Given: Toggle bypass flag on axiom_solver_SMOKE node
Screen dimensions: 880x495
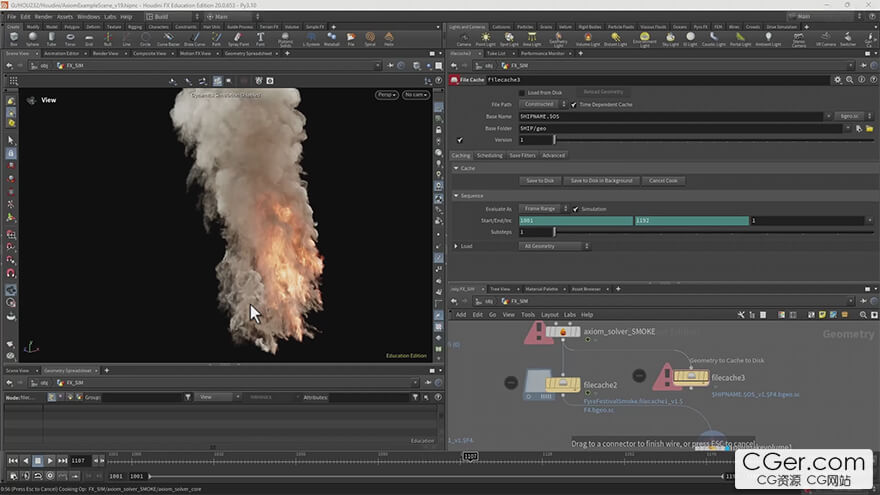Looking at the screenshot, I should tap(549, 332).
